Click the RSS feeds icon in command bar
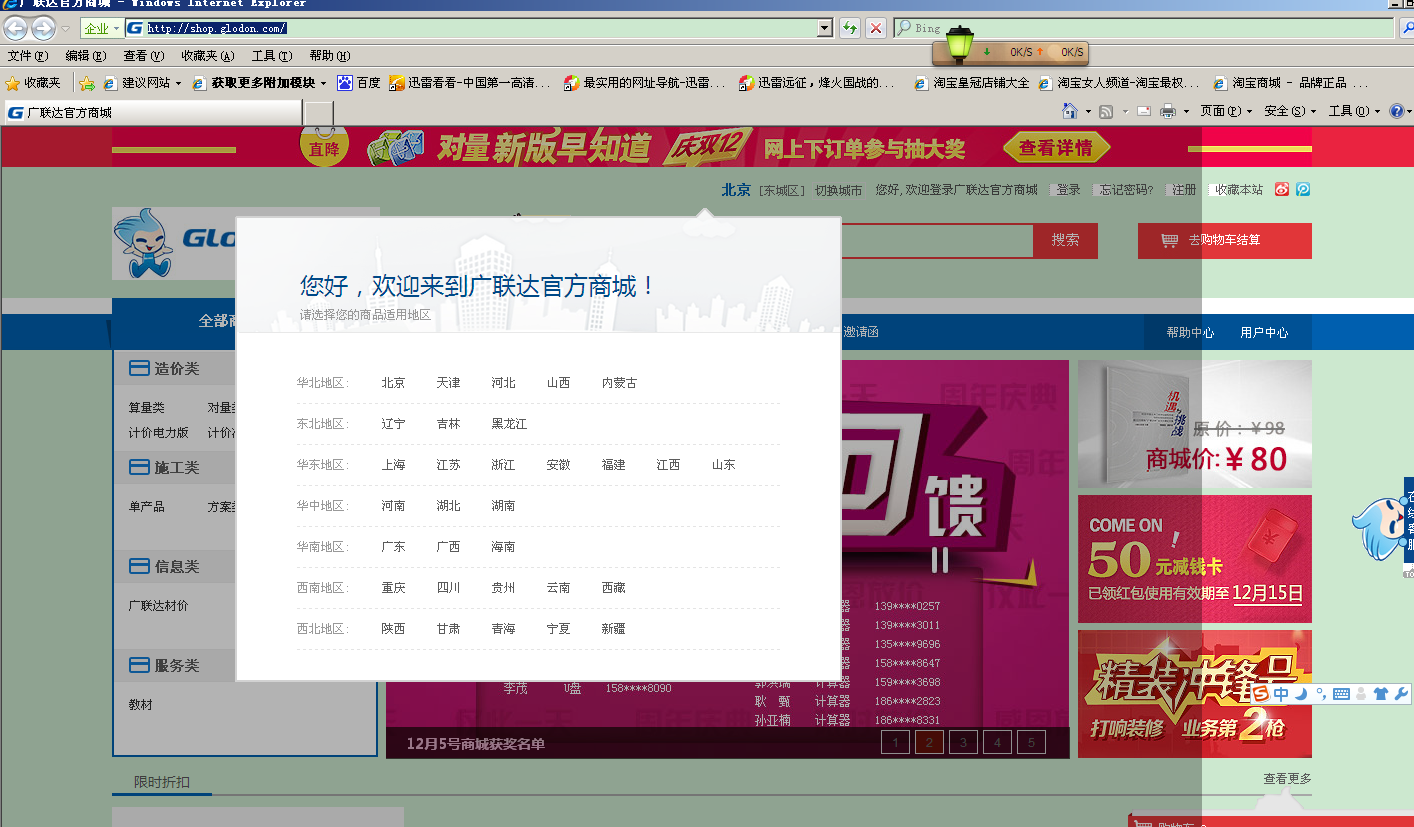 click(1106, 111)
